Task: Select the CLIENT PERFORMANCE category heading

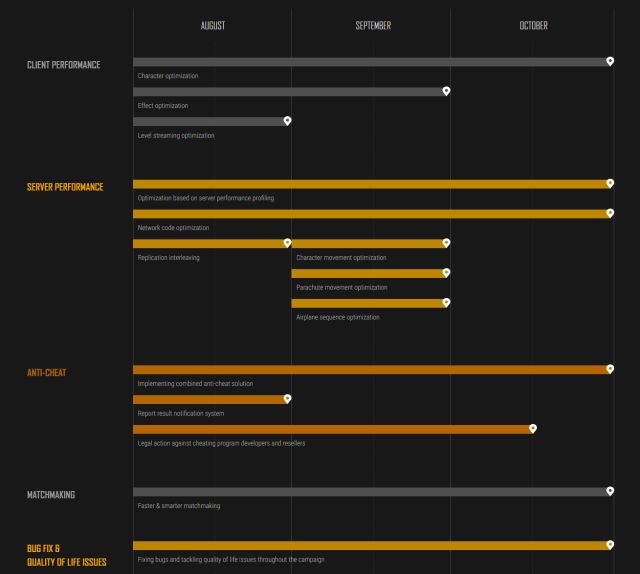Action: click(64, 65)
